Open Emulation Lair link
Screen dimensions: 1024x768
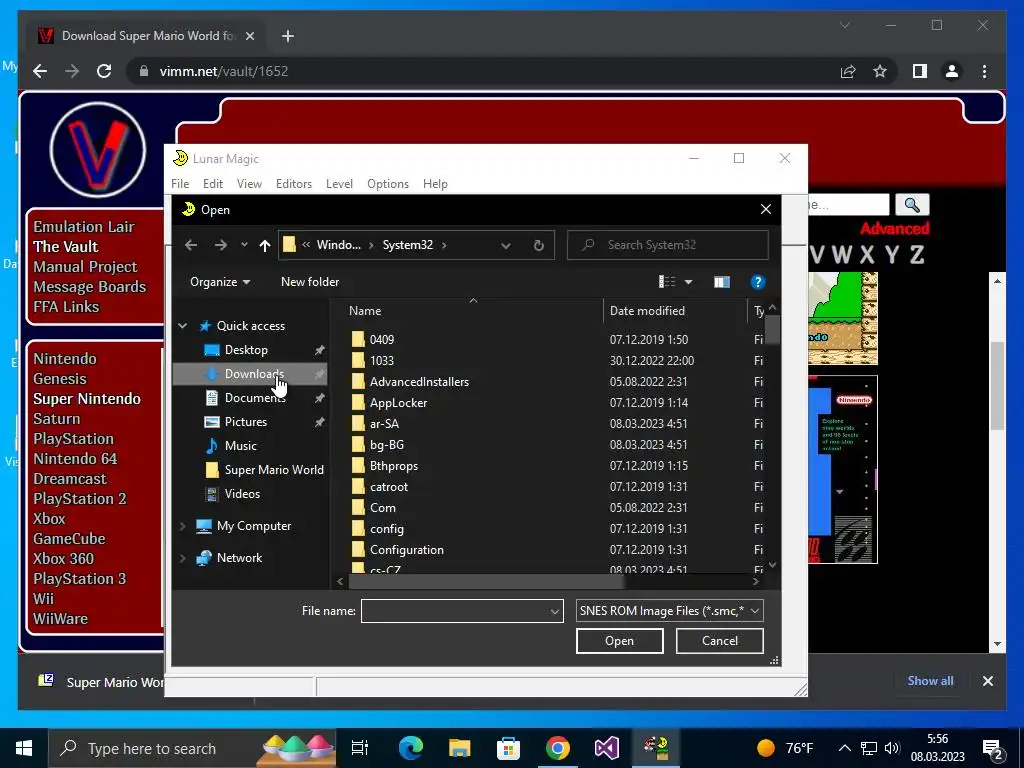84,227
